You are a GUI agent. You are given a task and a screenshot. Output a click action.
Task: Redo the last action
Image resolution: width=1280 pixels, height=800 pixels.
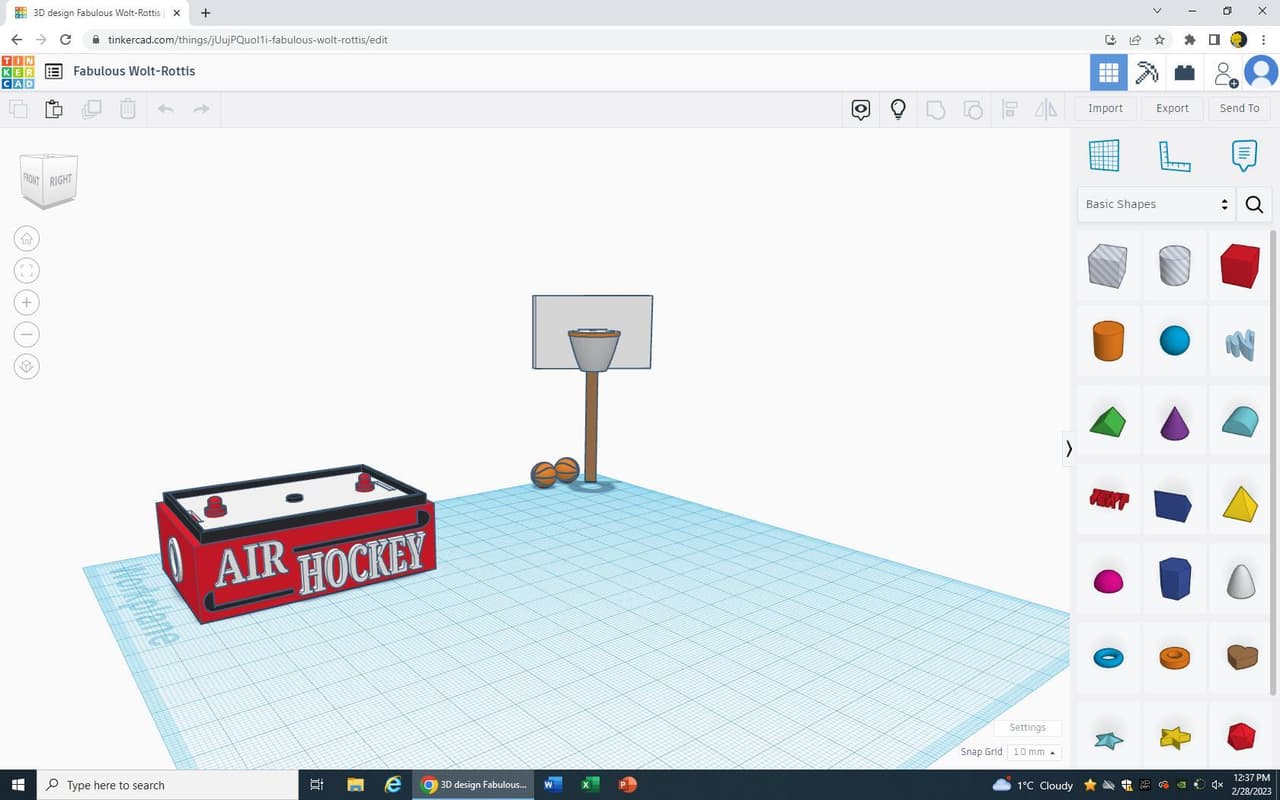(x=201, y=108)
